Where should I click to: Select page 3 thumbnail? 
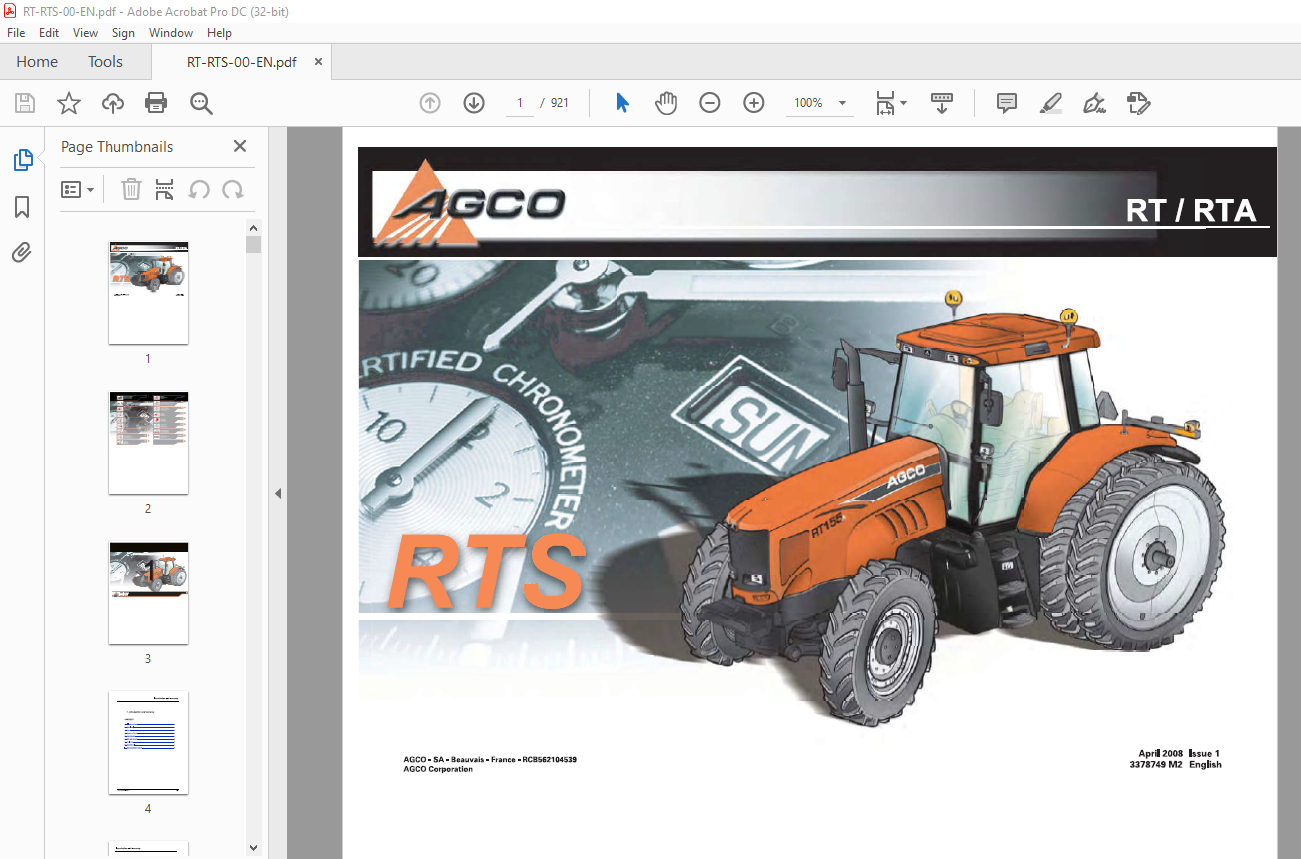(148, 593)
